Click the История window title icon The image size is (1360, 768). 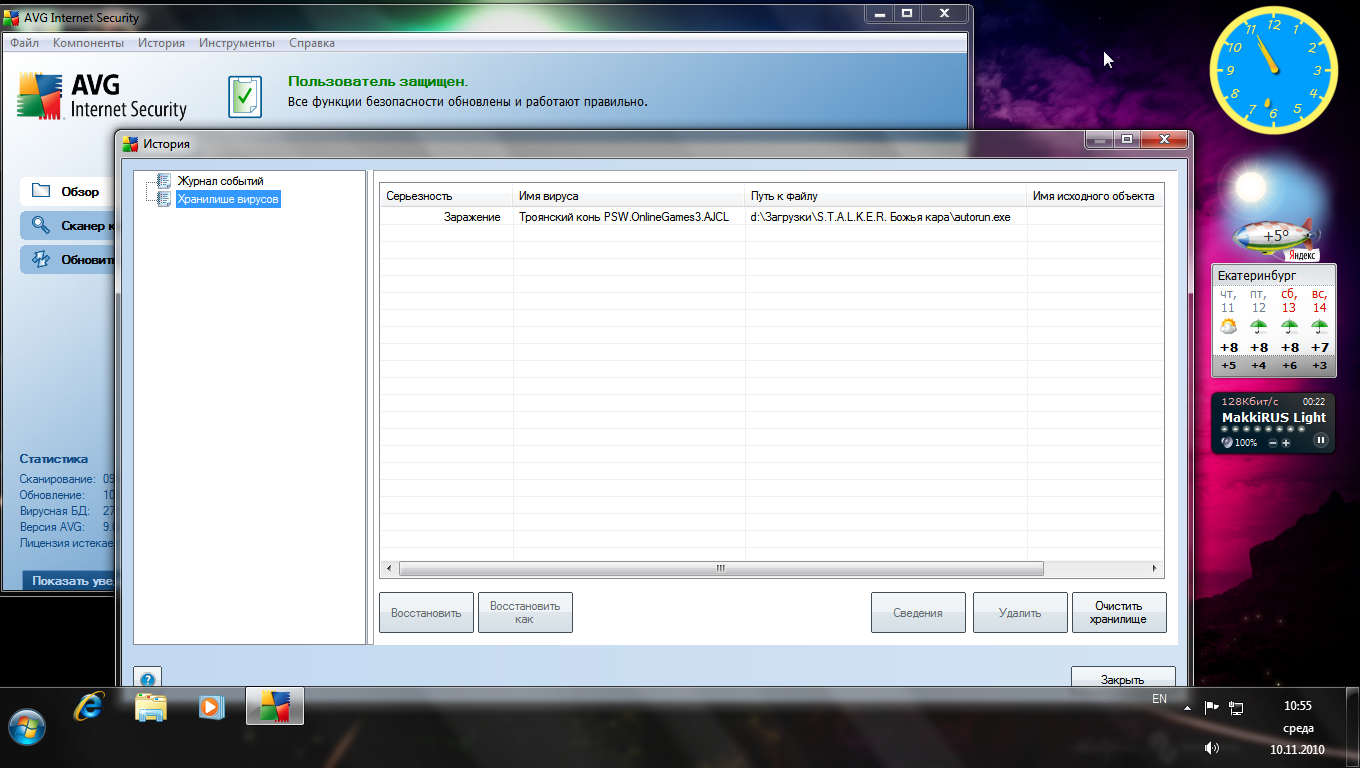click(x=130, y=144)
